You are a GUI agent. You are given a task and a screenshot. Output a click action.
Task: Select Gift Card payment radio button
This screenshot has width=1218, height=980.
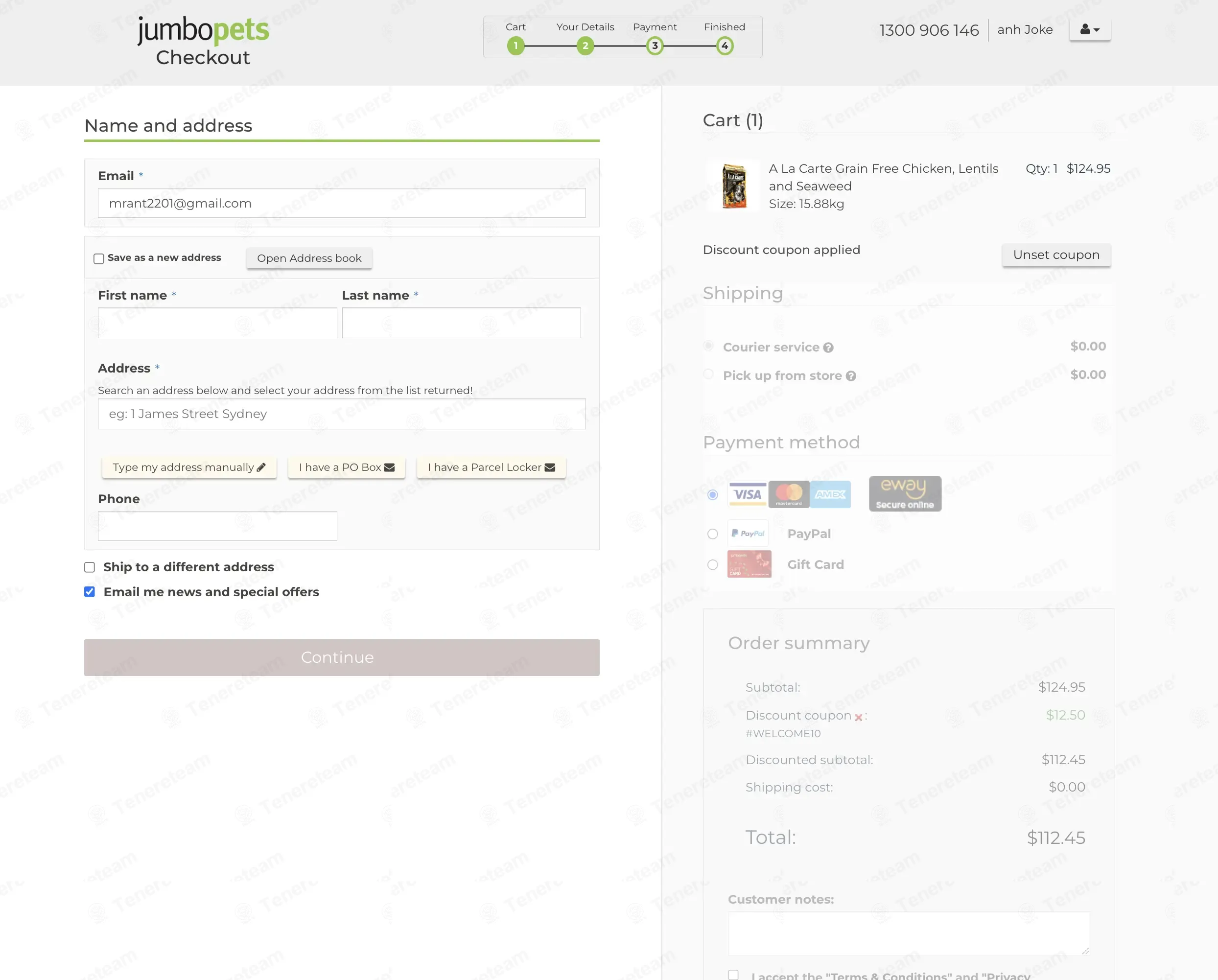tap(713, 565)
